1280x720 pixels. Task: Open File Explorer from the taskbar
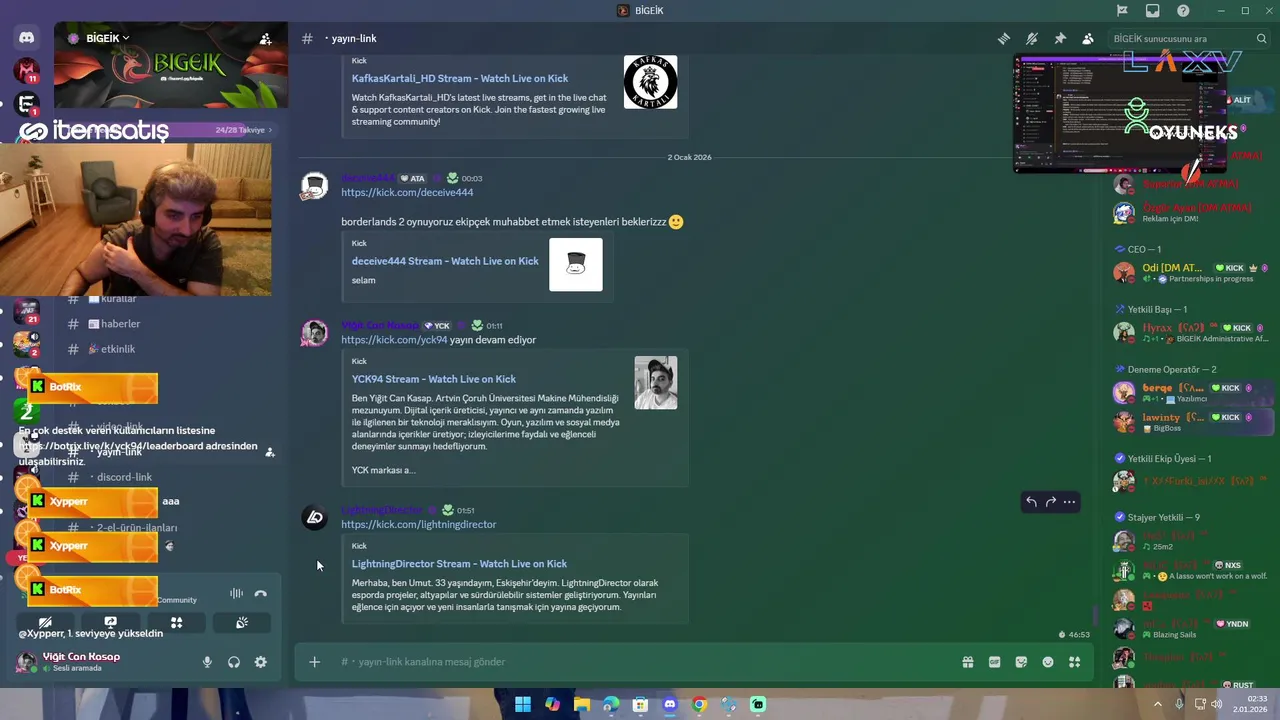click(582, 704)
